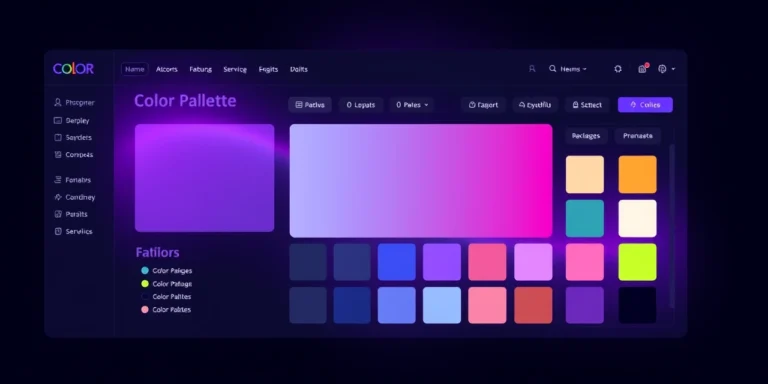
Task: Click the sun-shaped settings icon
Action: tap(618, 69)
